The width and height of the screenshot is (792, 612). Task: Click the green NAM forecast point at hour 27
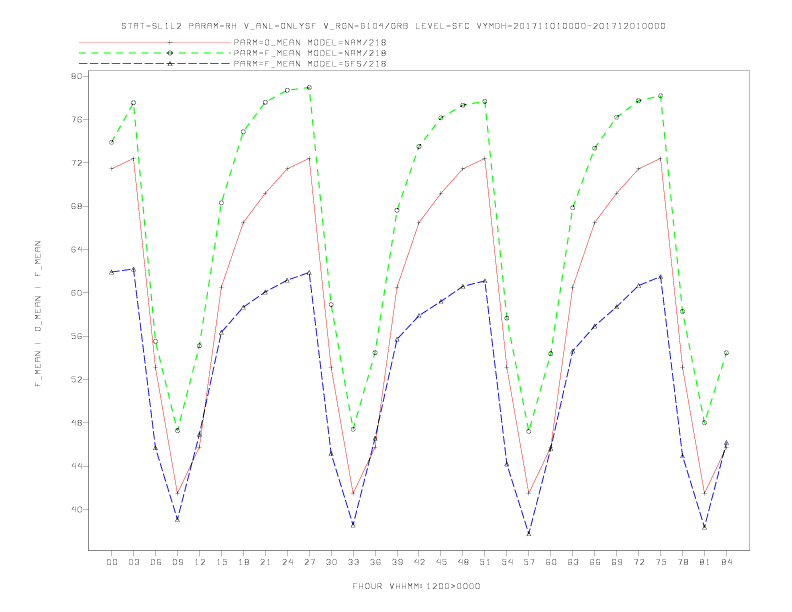click(309, 87)
